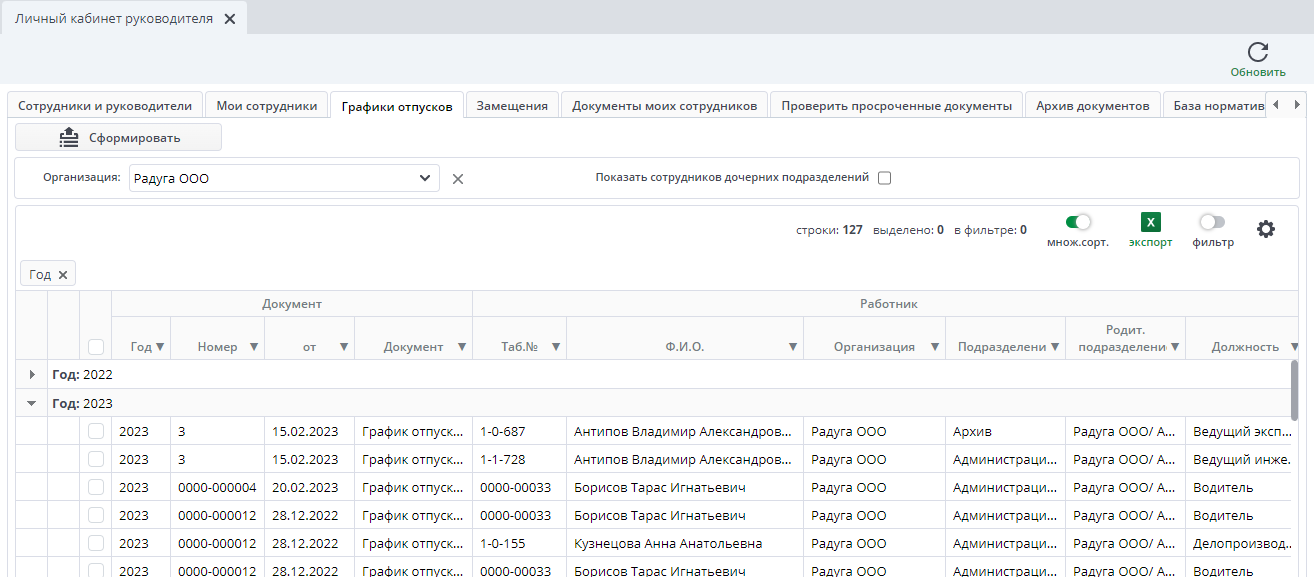Switch to Мои сотрудники tab
The height and width of the screenshot is (577, 1314).
pos(267,105)
